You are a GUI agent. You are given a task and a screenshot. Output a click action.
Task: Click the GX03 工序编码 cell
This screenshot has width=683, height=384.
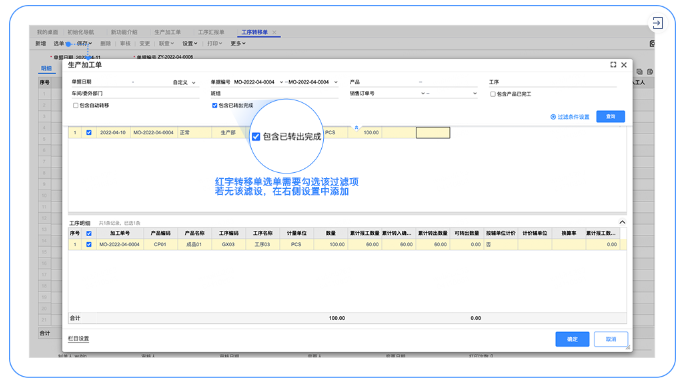(x=228, y=245)
